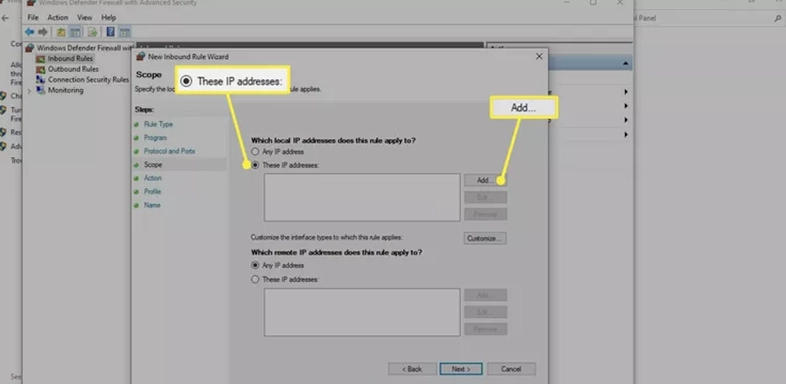Click the Control Panel back arrow

[6, 18]
